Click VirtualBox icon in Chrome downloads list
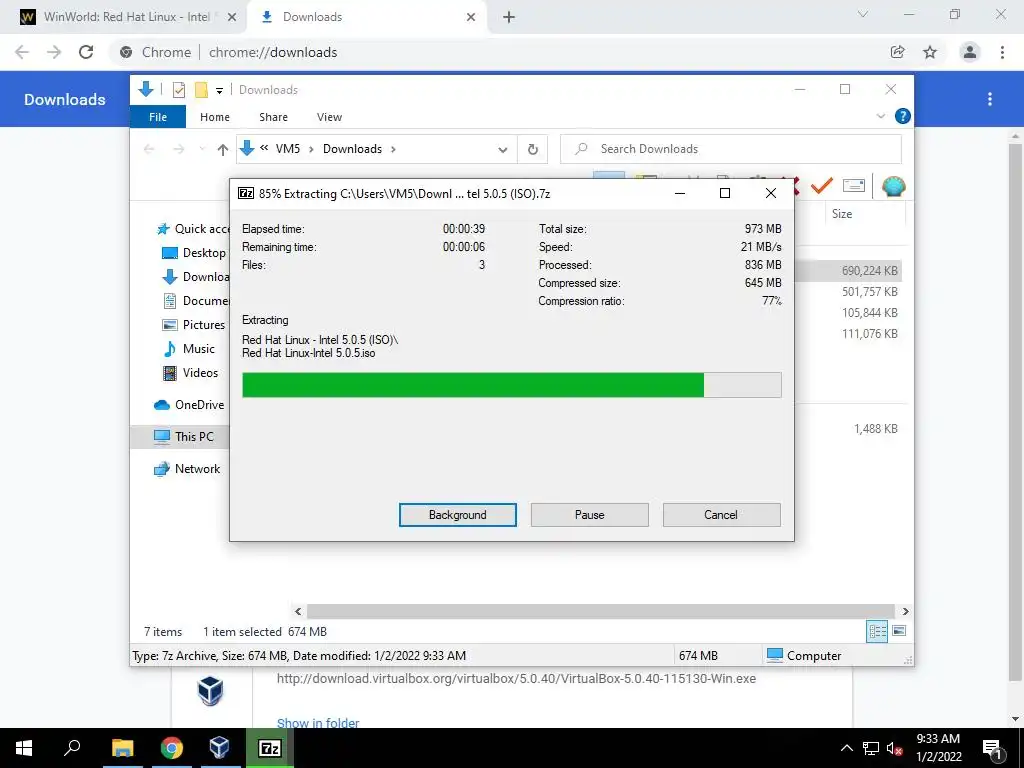1024x768 pixels. [x=210, y=691]
